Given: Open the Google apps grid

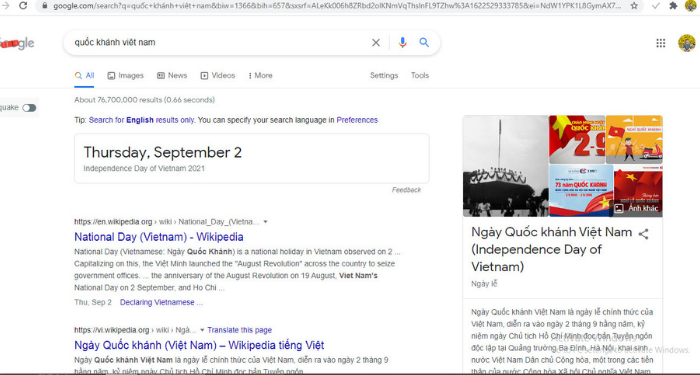Looking at the screenshot, I should coord(661,43).
